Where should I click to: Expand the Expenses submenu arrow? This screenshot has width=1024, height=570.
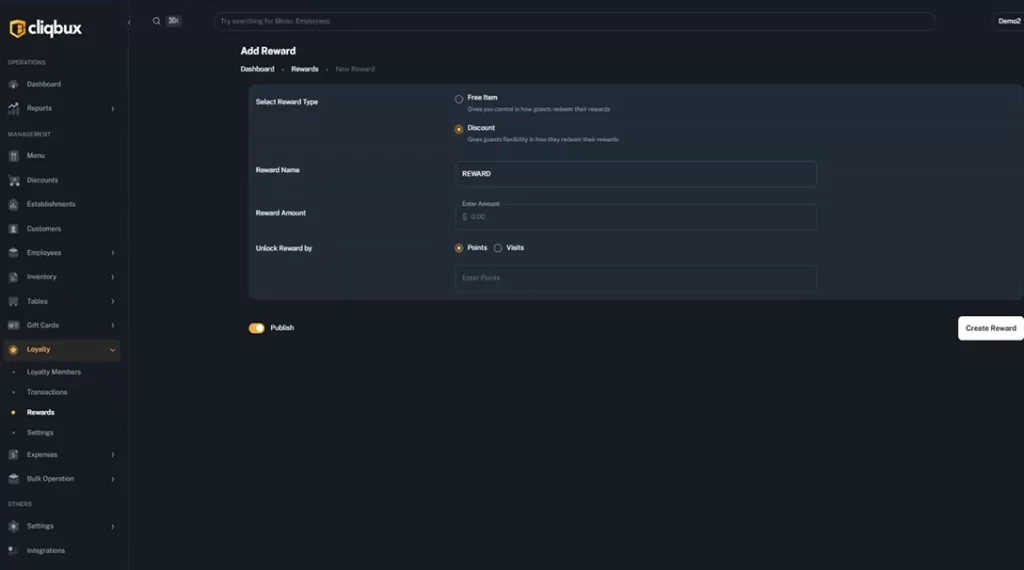(x=112, y=455)
